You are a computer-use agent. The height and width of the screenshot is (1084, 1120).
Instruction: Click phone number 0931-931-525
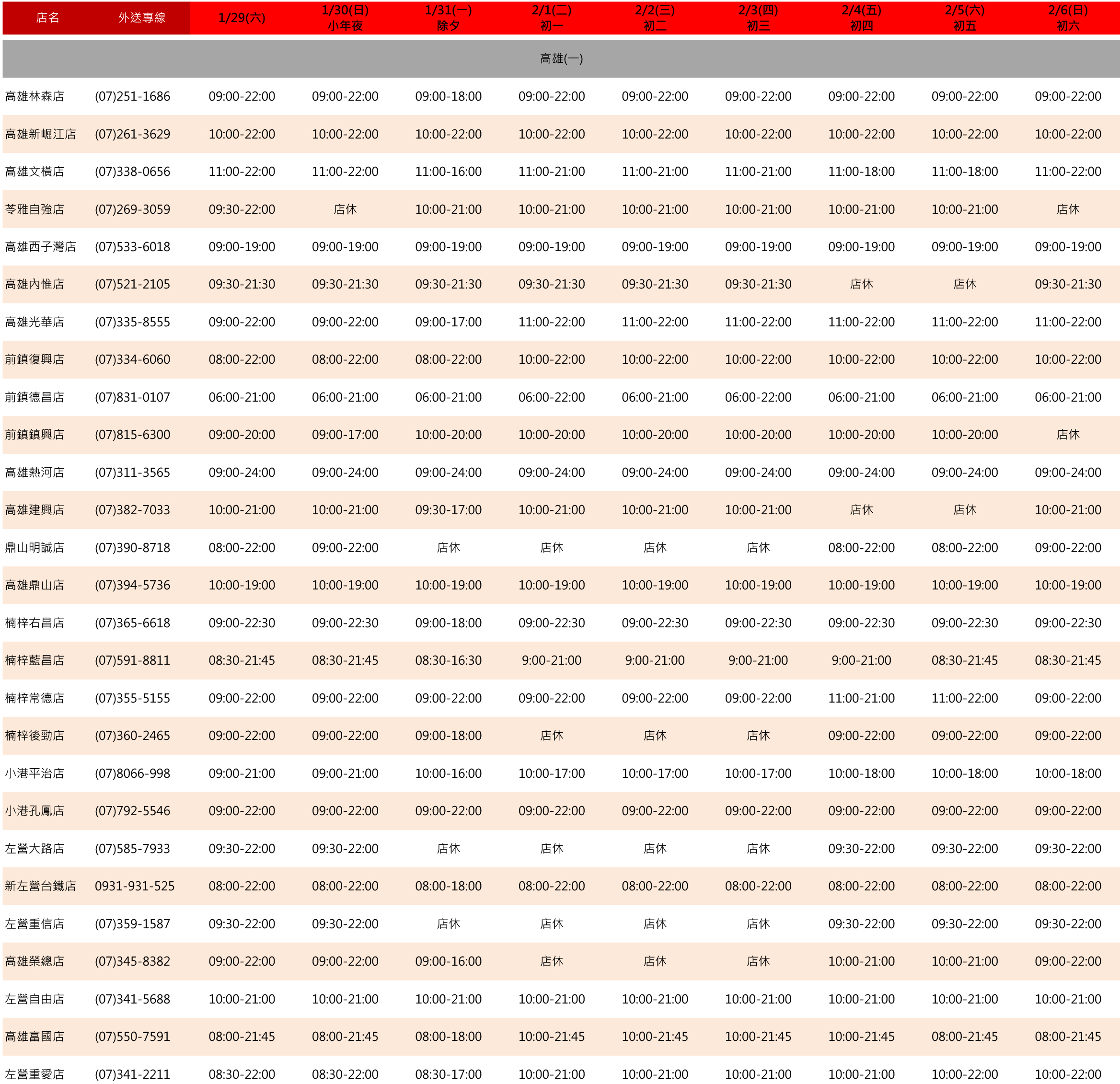click(x=135, y=886)
